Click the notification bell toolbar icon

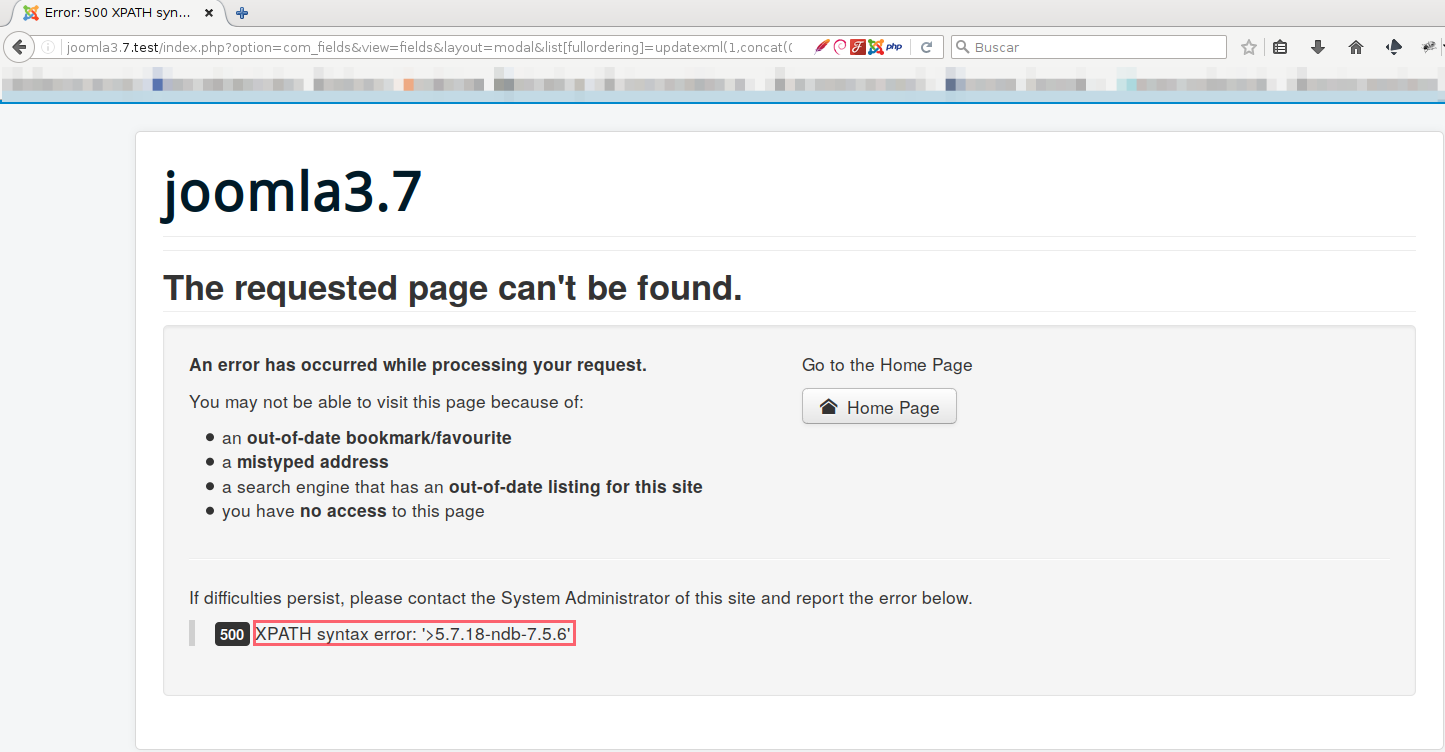click(x=1394, y=47)
